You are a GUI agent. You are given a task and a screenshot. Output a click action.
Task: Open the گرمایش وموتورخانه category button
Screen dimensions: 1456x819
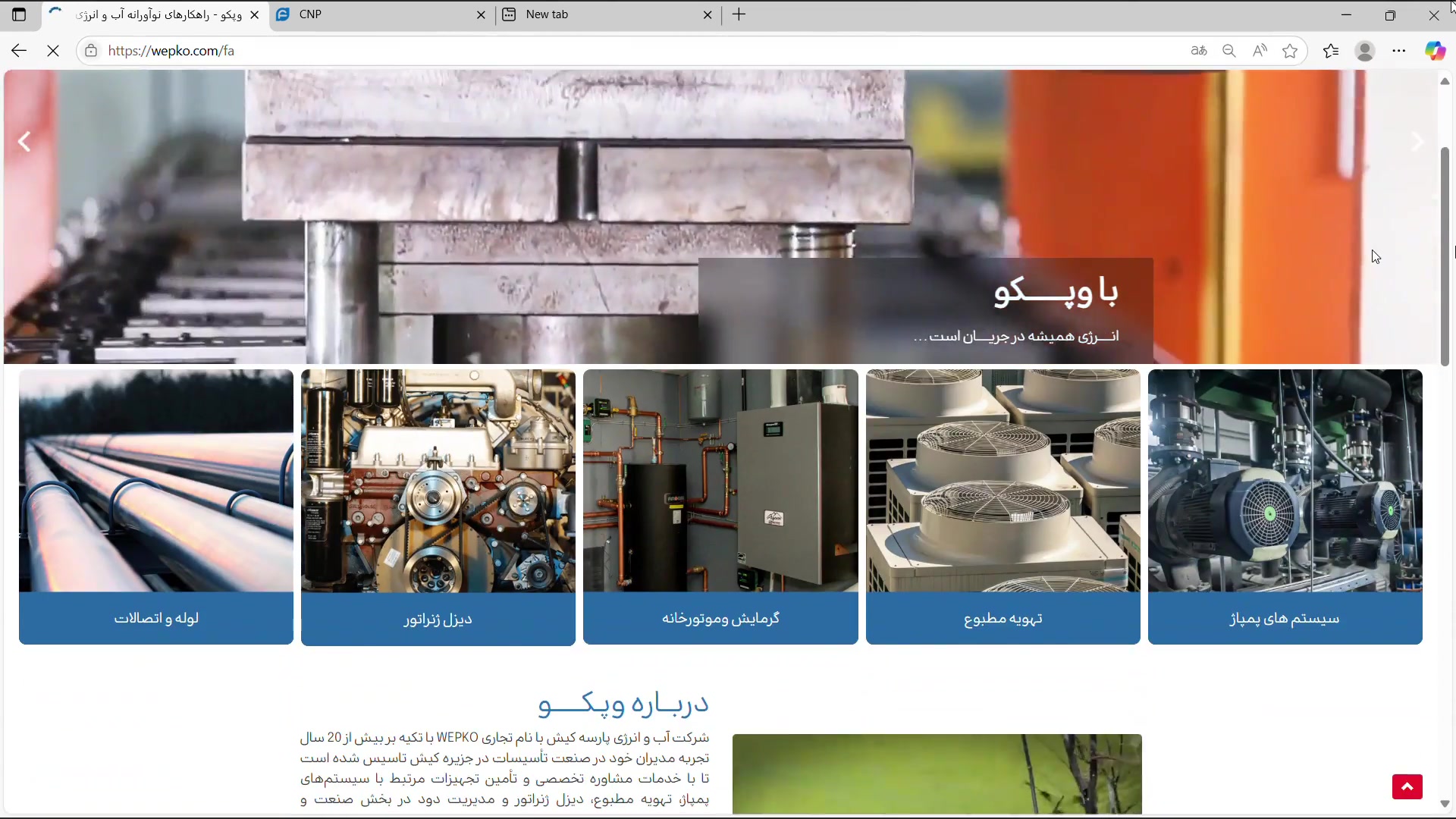tap(720, 618)
